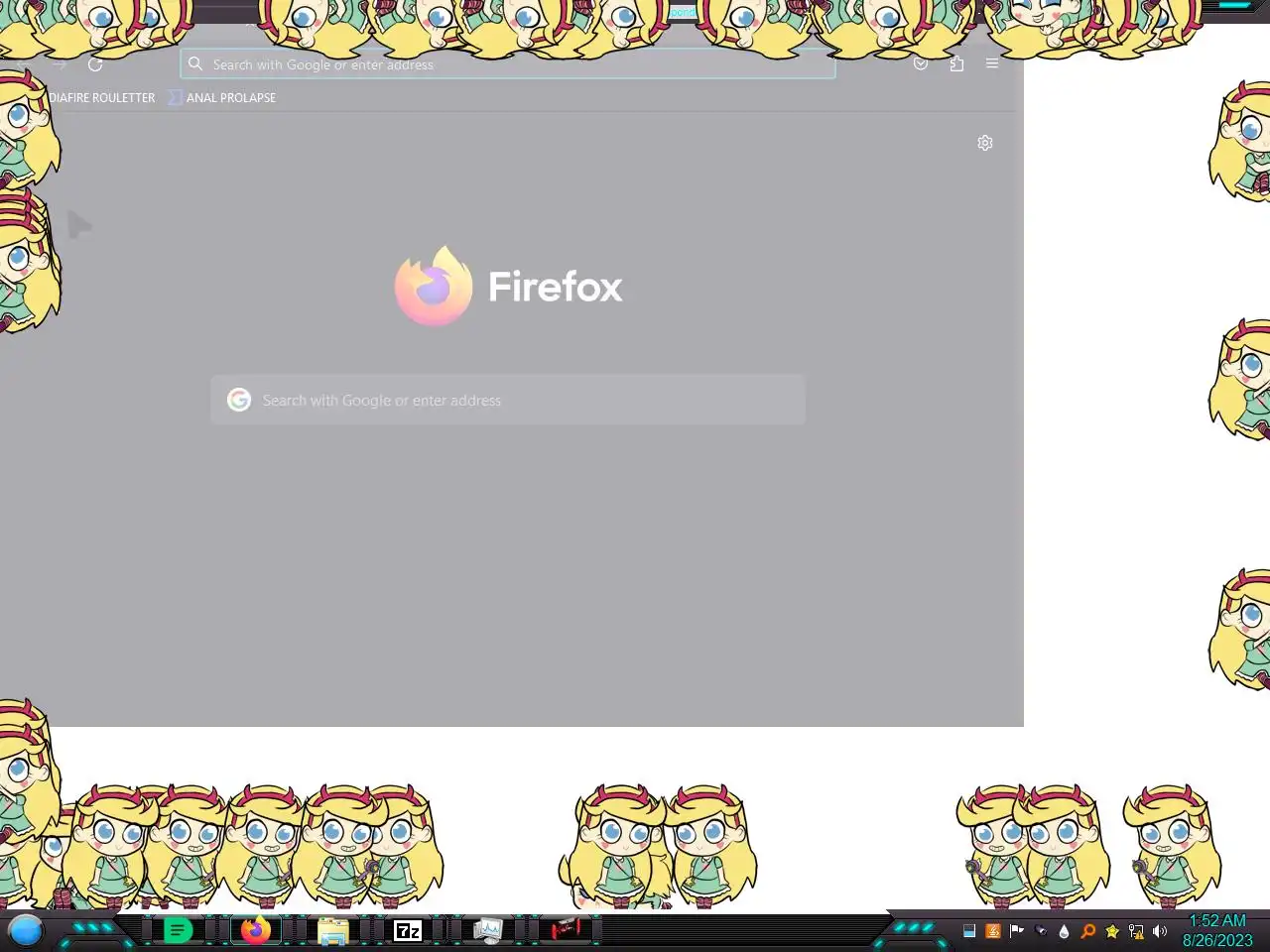Click the blue window tray icon
Viewport: 1270px width, 952px height.
969,931
